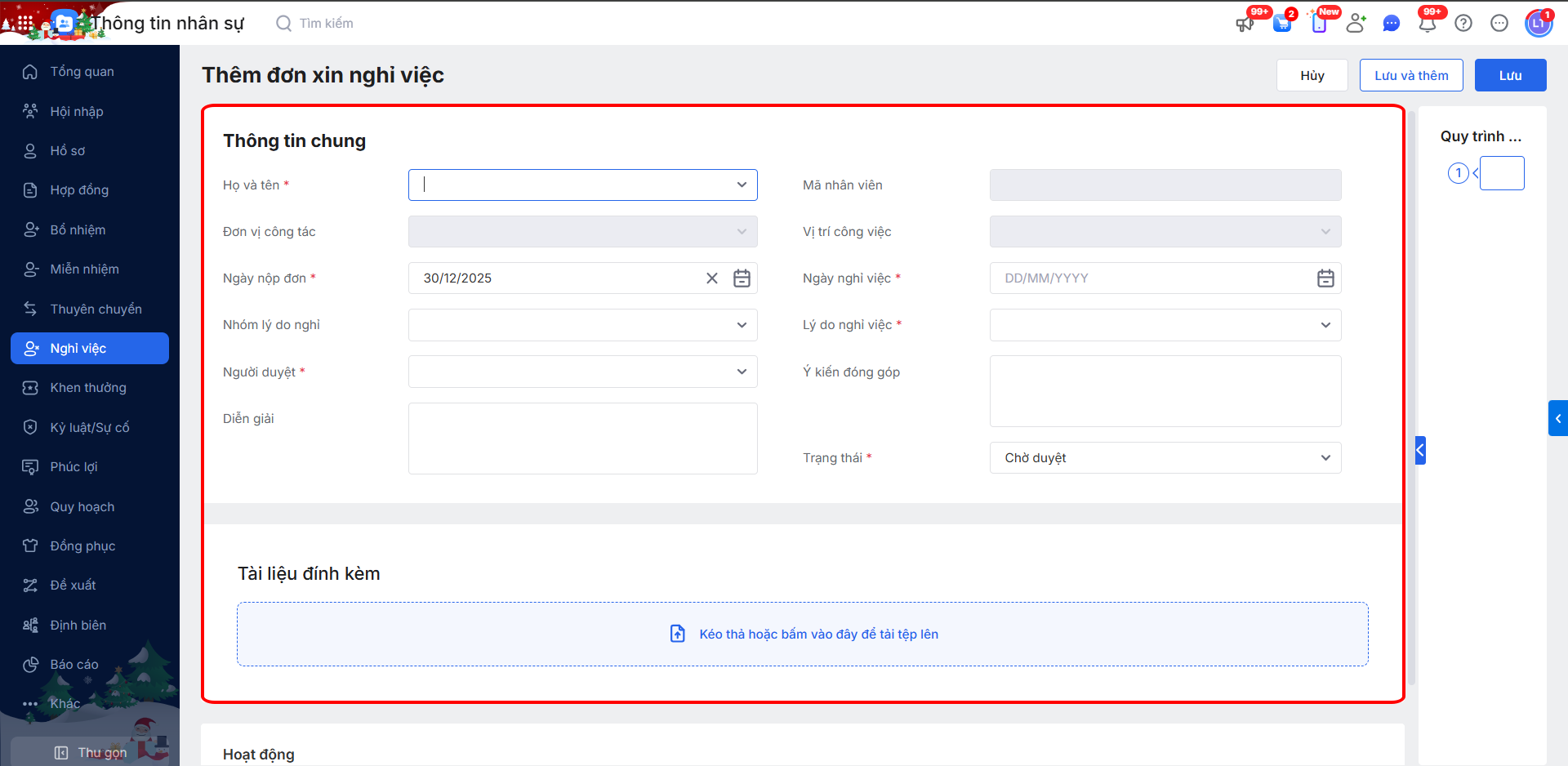The width and height of the screenshot is (1568, 766).
Task: Open calendar picker for Ngày nghỉ việc
Action: [x=1325, y=278]
